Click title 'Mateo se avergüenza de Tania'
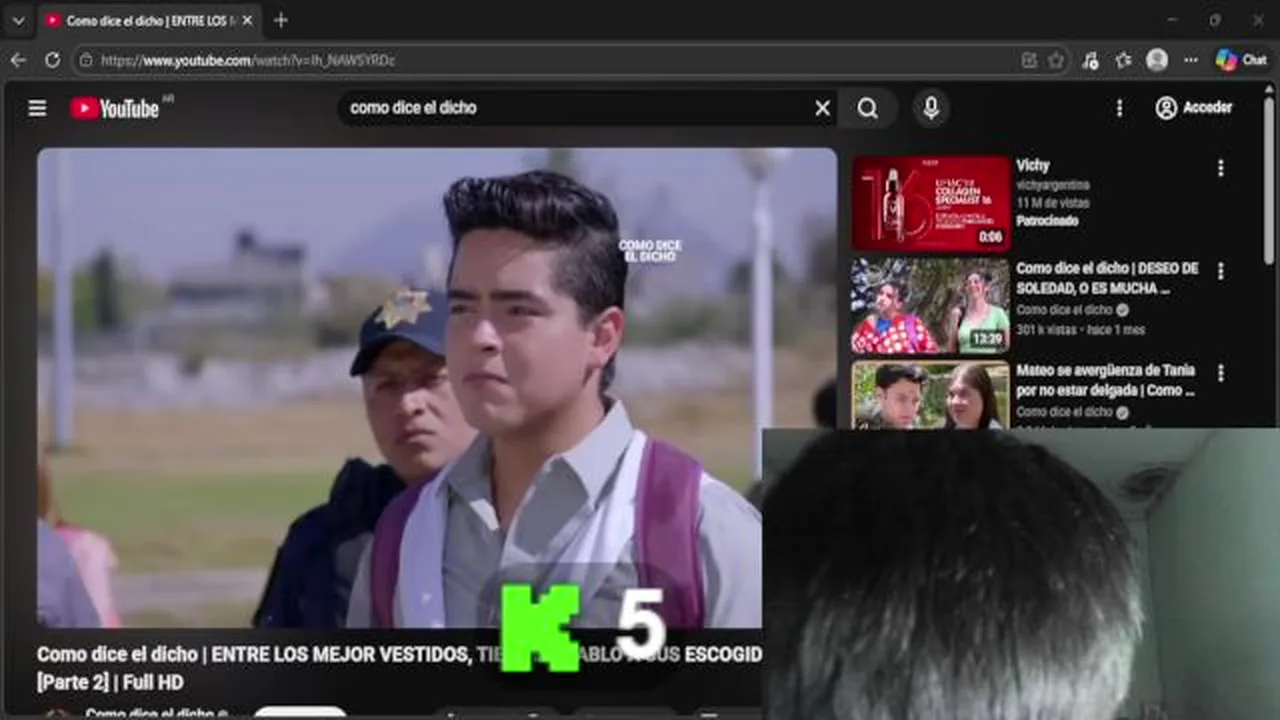1280x720 pixels. pyautogui.click(x=1105, y=380)
